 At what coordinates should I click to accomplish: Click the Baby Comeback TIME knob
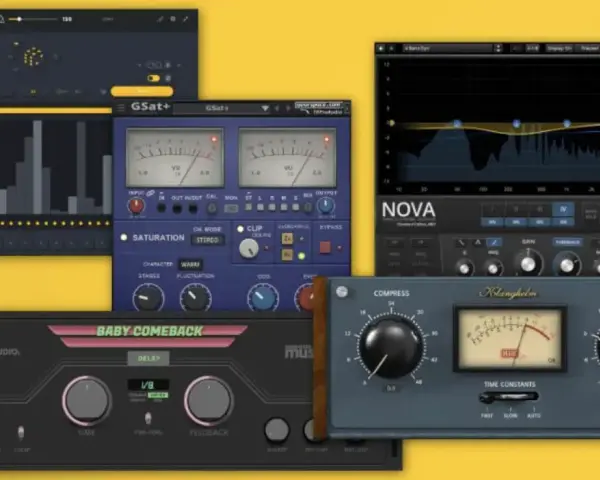pos(87,401)
